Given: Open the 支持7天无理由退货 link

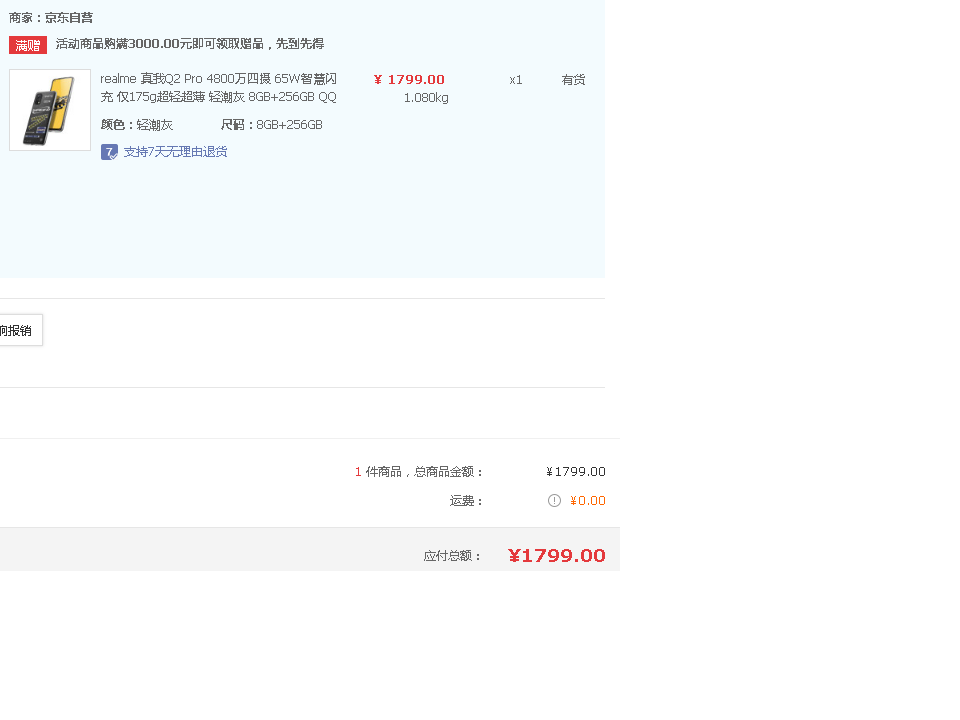Looking at the screenshot, I should (176, 152).
